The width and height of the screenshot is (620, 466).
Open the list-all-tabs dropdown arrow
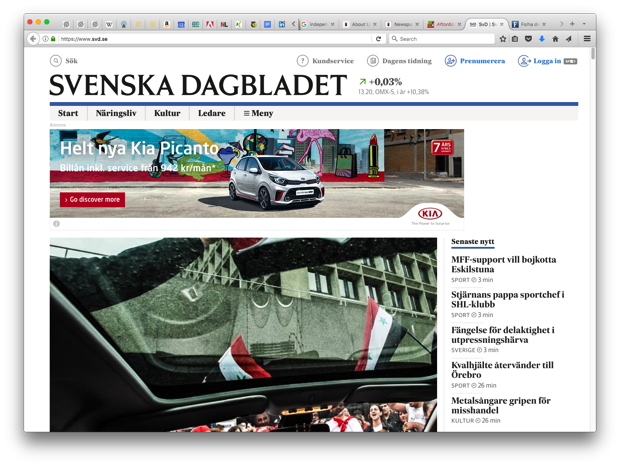[x=584, y=24]
